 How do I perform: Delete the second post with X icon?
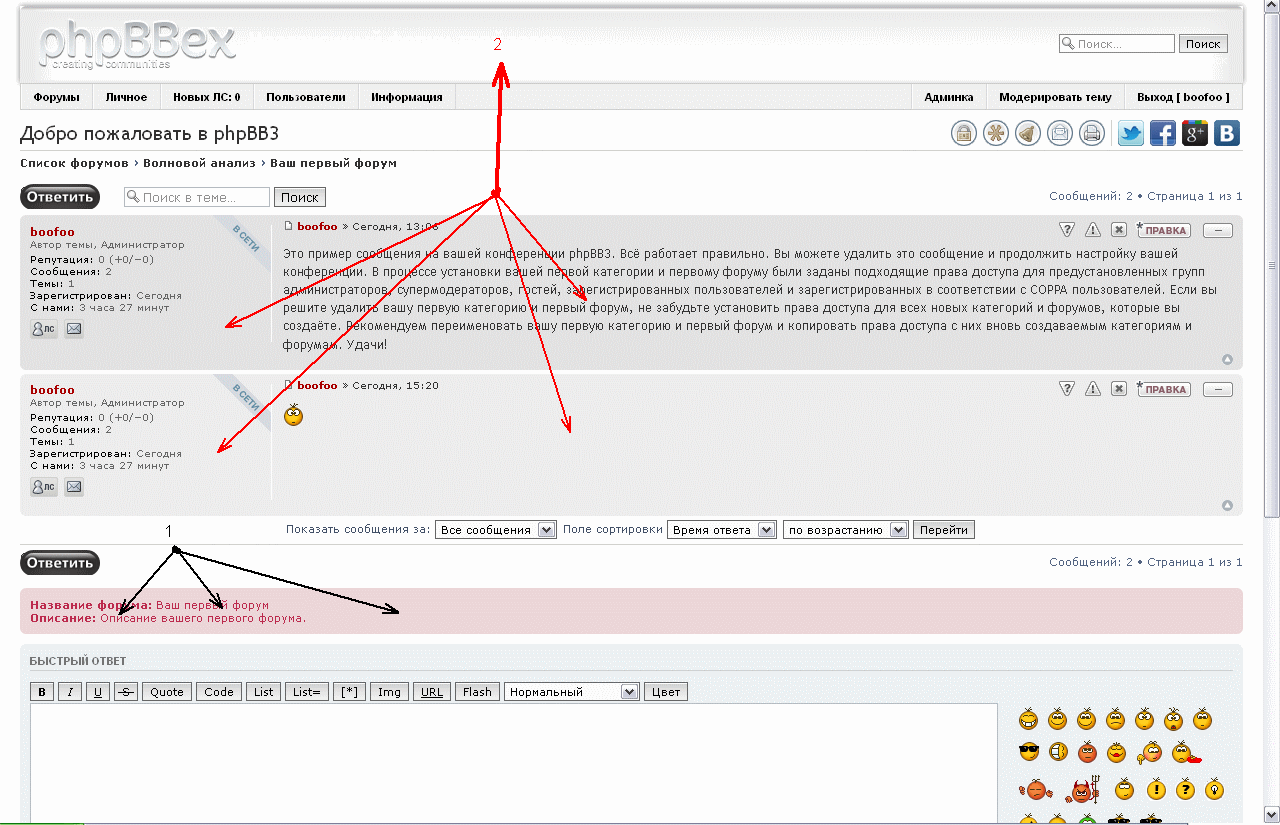(1119, 389)
